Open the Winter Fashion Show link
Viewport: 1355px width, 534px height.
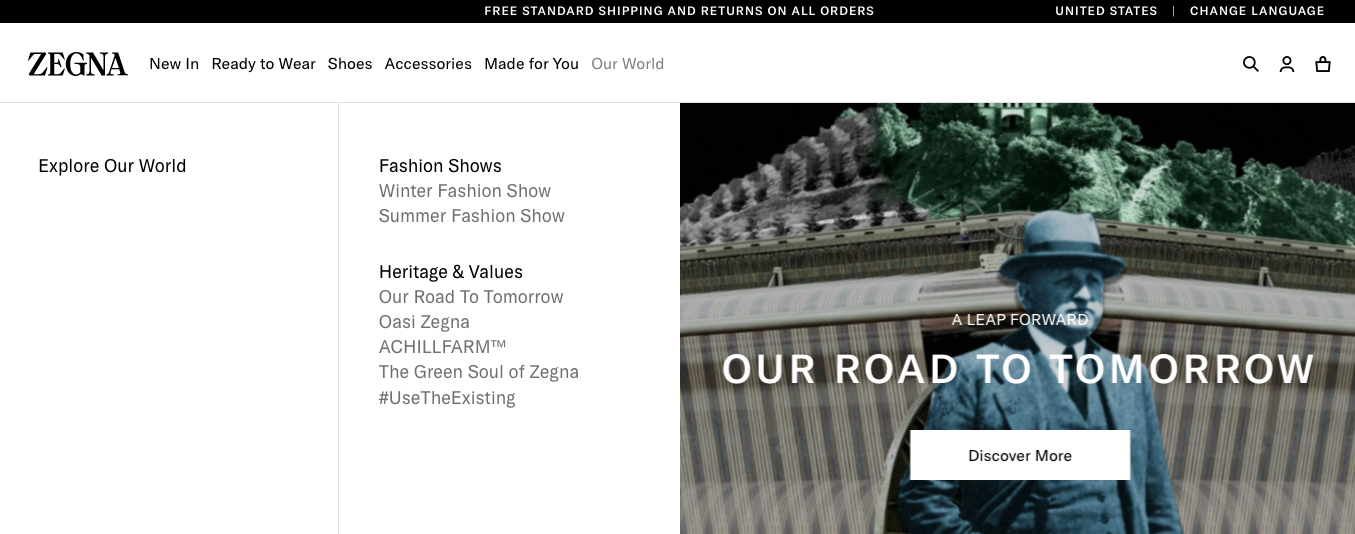tap(465, 191)
